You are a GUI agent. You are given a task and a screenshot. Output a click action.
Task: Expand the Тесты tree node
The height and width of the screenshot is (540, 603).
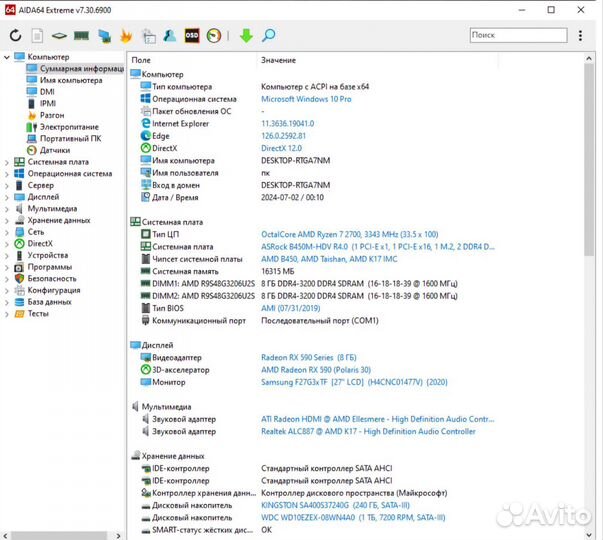pyautogui.click(x=7, y=314)
